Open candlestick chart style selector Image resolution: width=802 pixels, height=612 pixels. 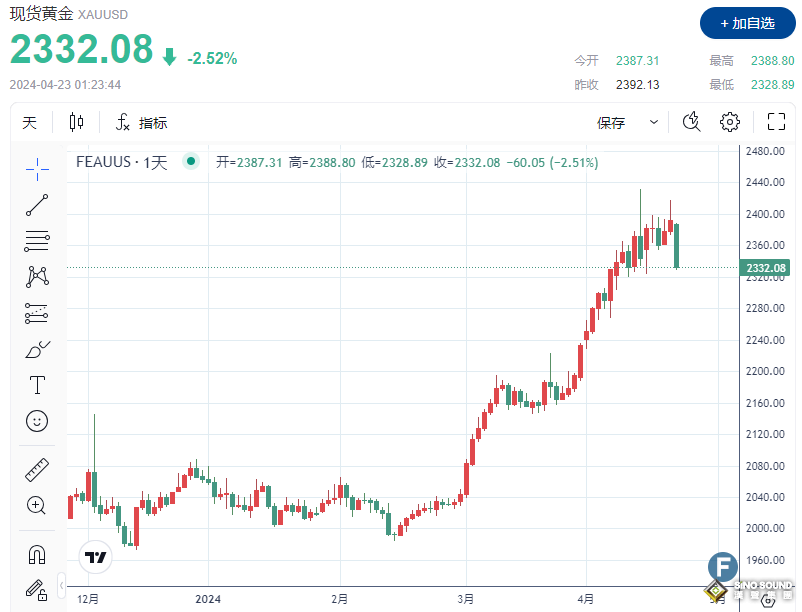coord(76,122)
